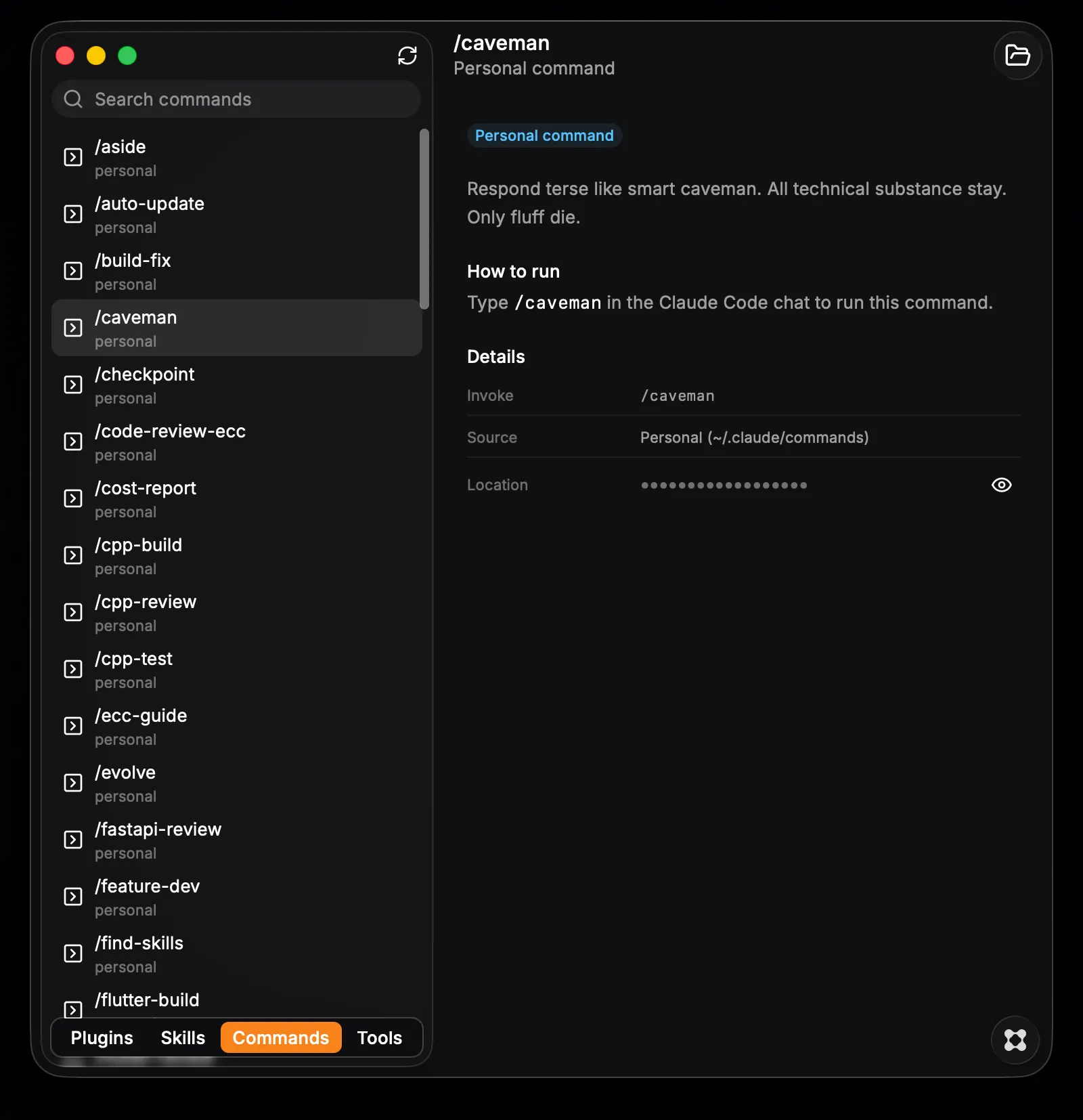The width and height of the screenshot is (1083, 1120).
Task: Select the /checkpoint command
Action: 236,385
